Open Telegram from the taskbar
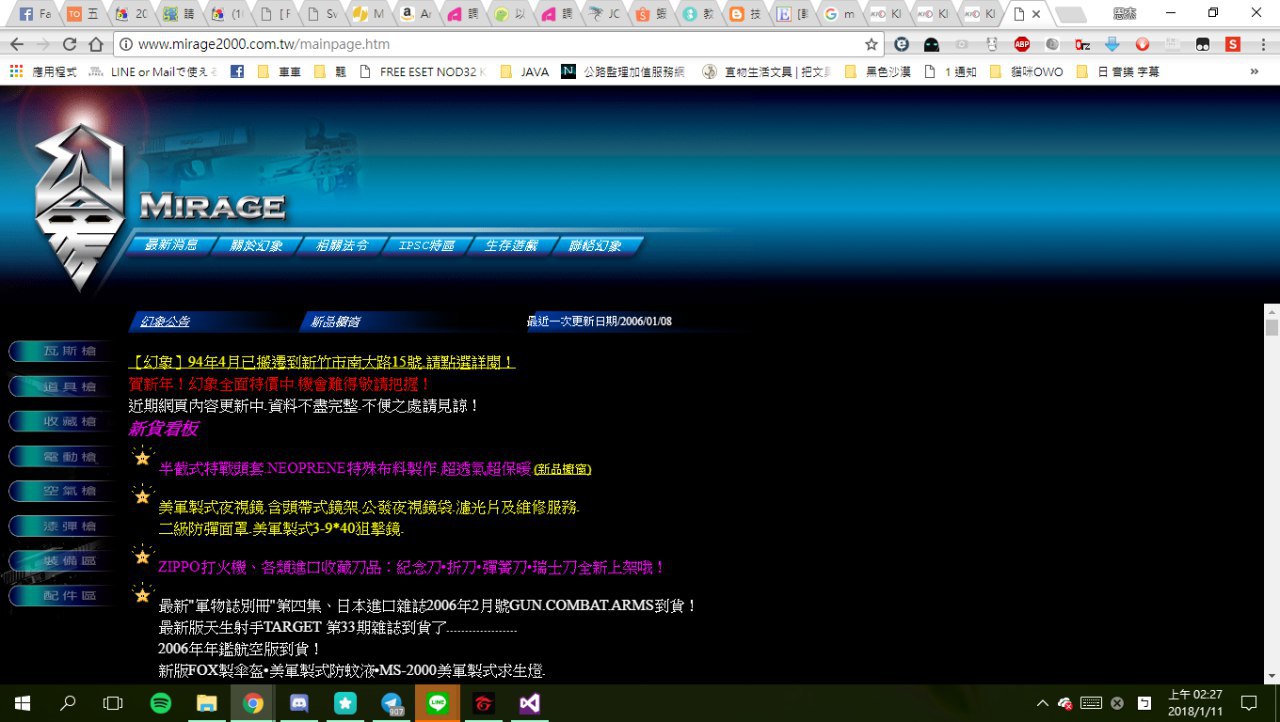The height and width of the screenshot is (722, 1280). pos(391,703)
